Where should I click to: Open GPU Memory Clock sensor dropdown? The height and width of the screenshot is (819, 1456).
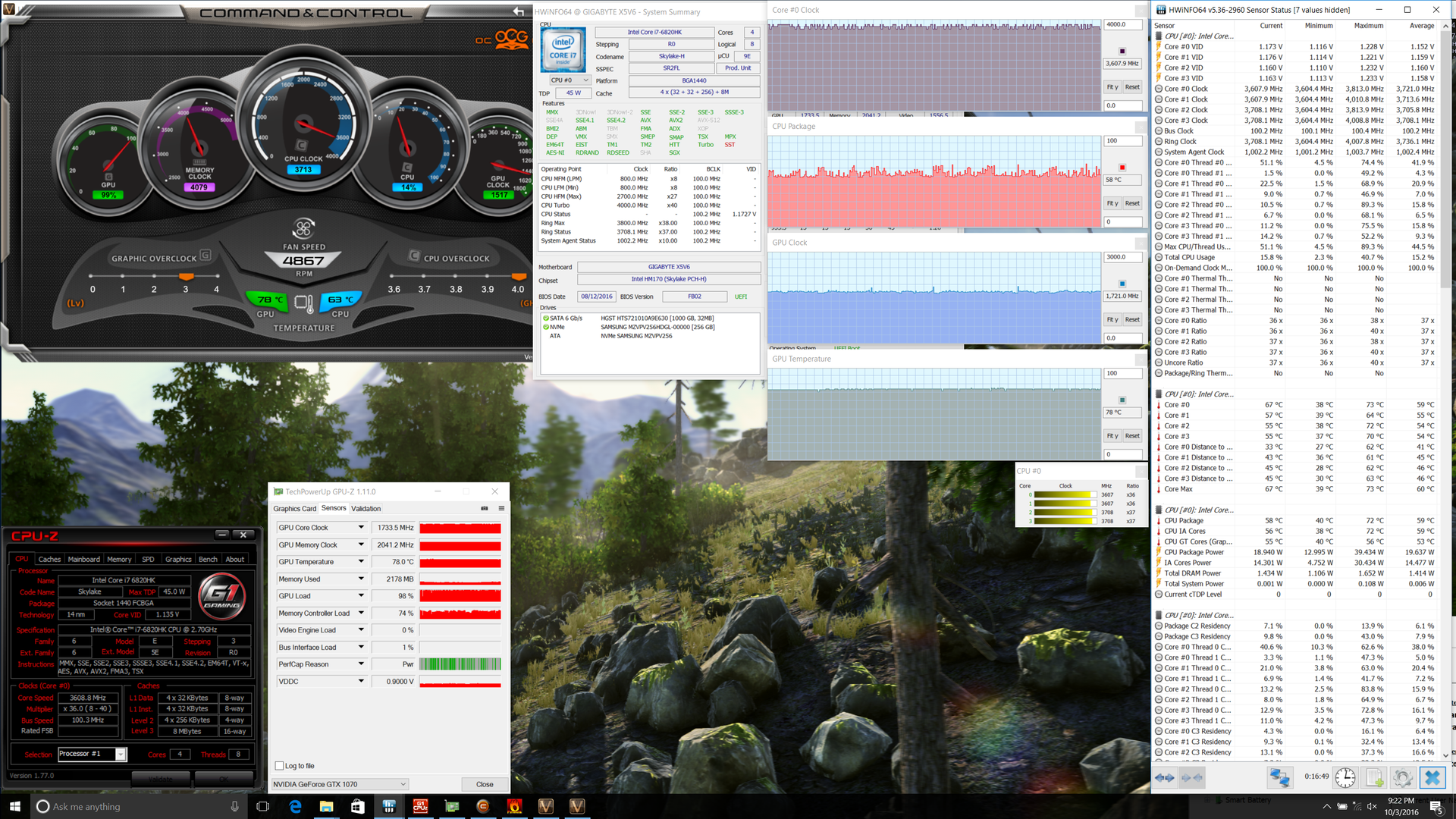point(361,544)
